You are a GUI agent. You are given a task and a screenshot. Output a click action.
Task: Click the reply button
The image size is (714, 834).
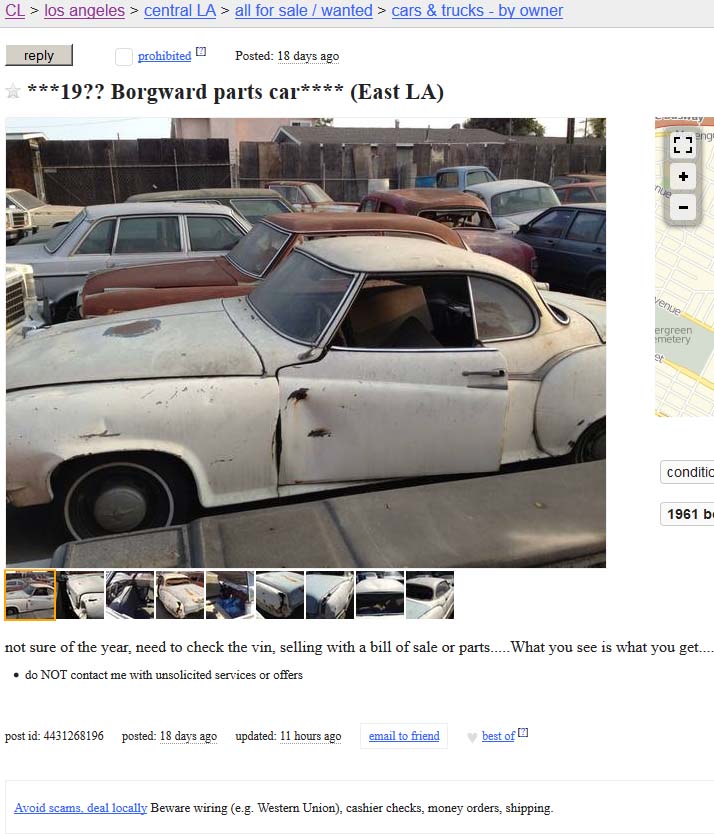point(39,55)
